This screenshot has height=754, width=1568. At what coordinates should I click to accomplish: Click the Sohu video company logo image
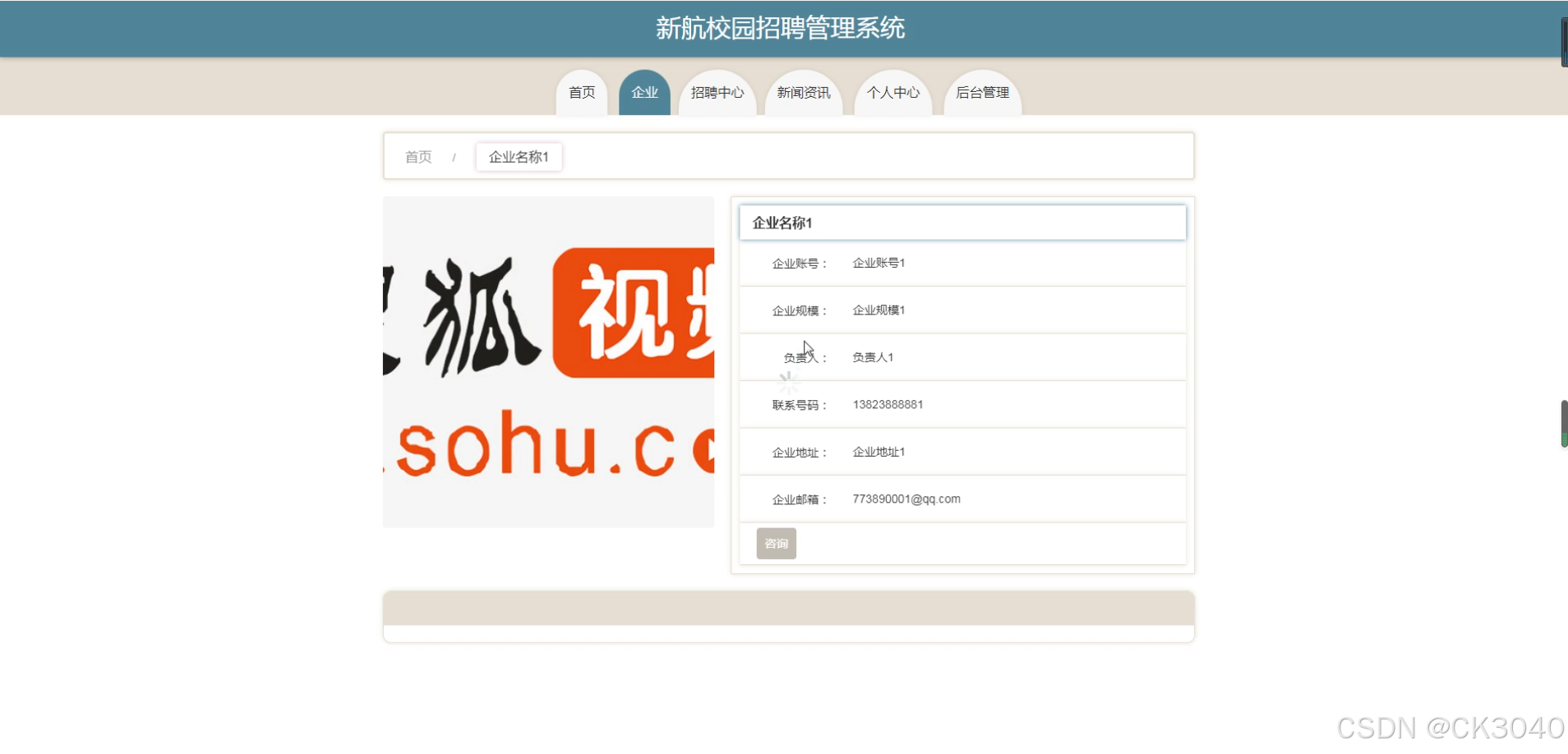pos(548,362)
